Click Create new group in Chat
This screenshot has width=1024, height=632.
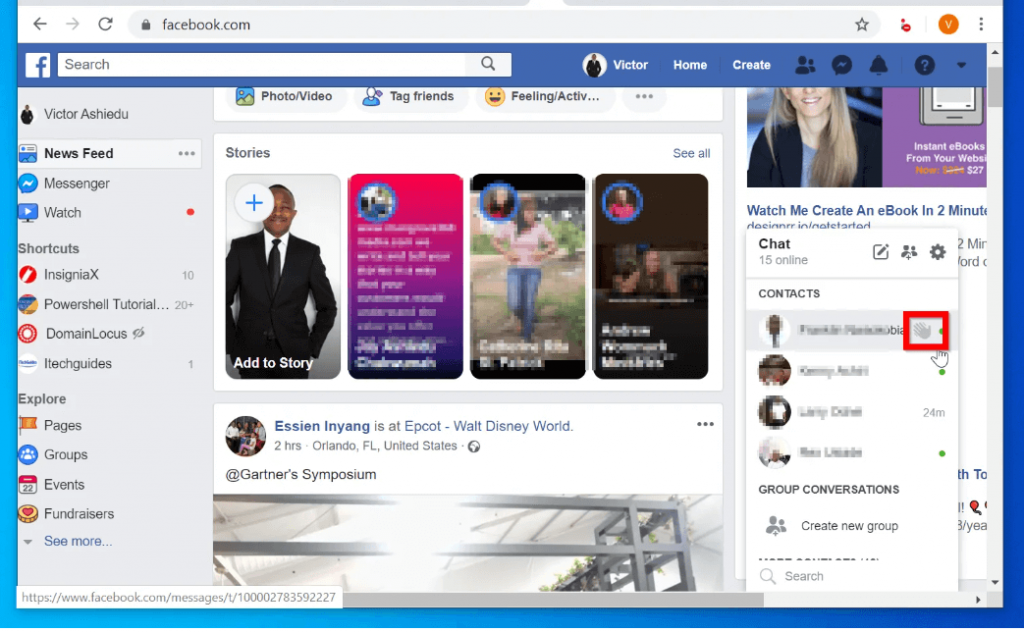coord(849,526)
